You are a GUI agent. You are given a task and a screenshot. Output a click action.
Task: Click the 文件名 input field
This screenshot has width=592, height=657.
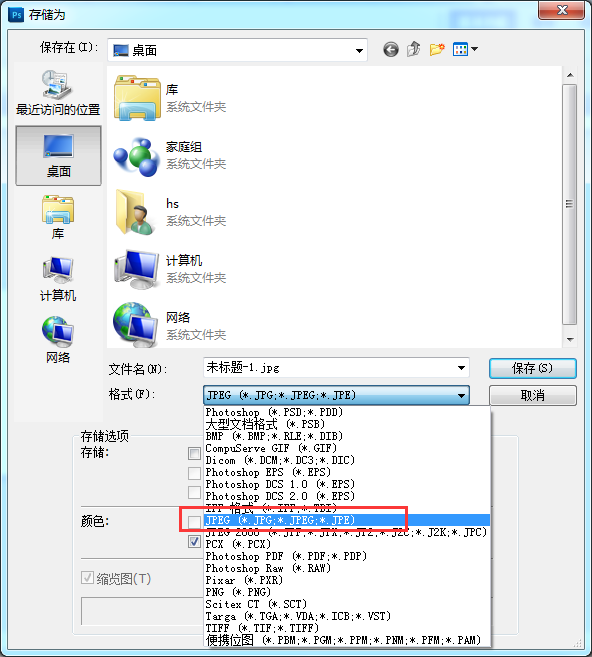[x=336, y=368]
